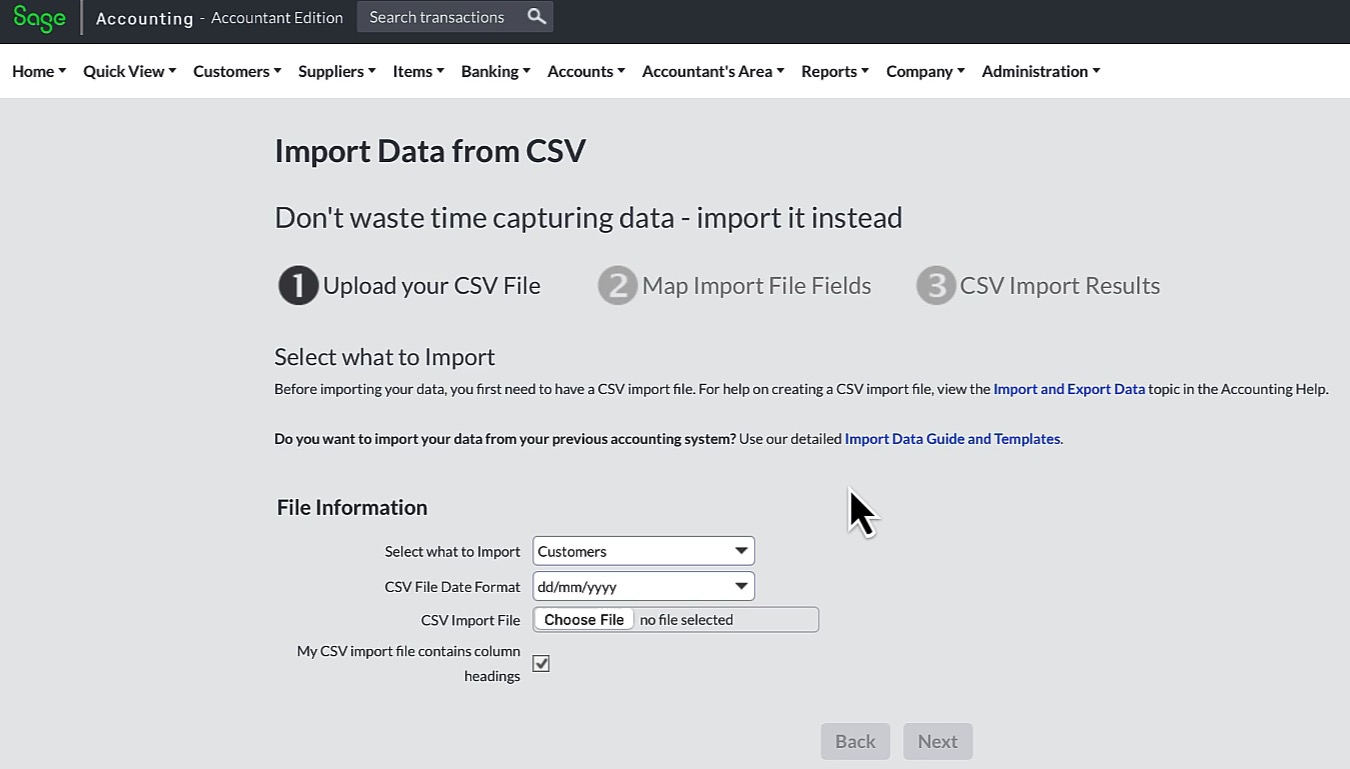
Task: Open Import and Export Data help link
Action: [1069, 389]
